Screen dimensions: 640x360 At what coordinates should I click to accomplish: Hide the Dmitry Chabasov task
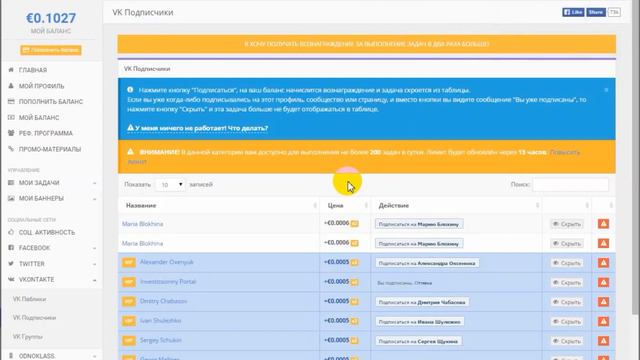tap(567, 302)
